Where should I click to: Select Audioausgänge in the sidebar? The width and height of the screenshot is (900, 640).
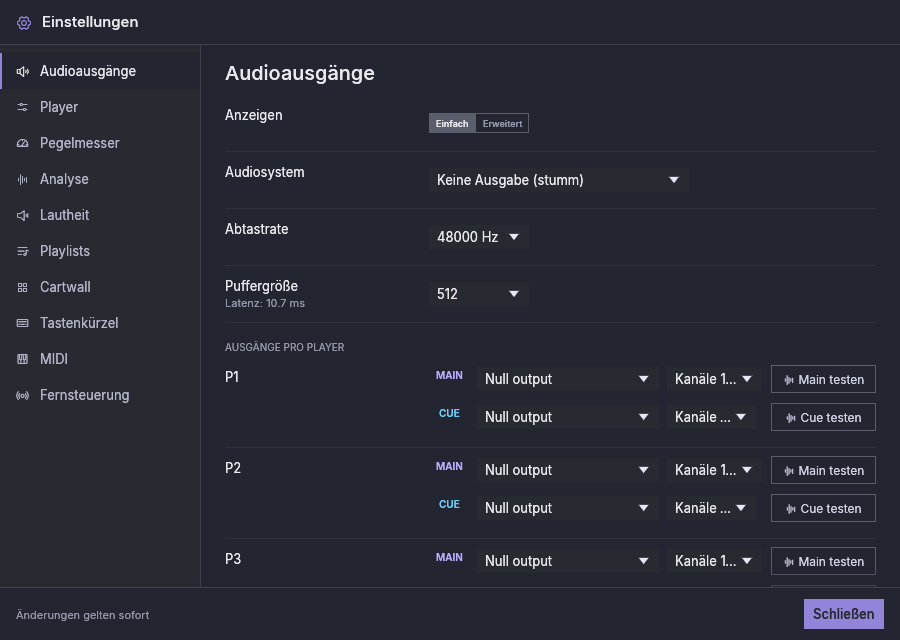[100, 71]
